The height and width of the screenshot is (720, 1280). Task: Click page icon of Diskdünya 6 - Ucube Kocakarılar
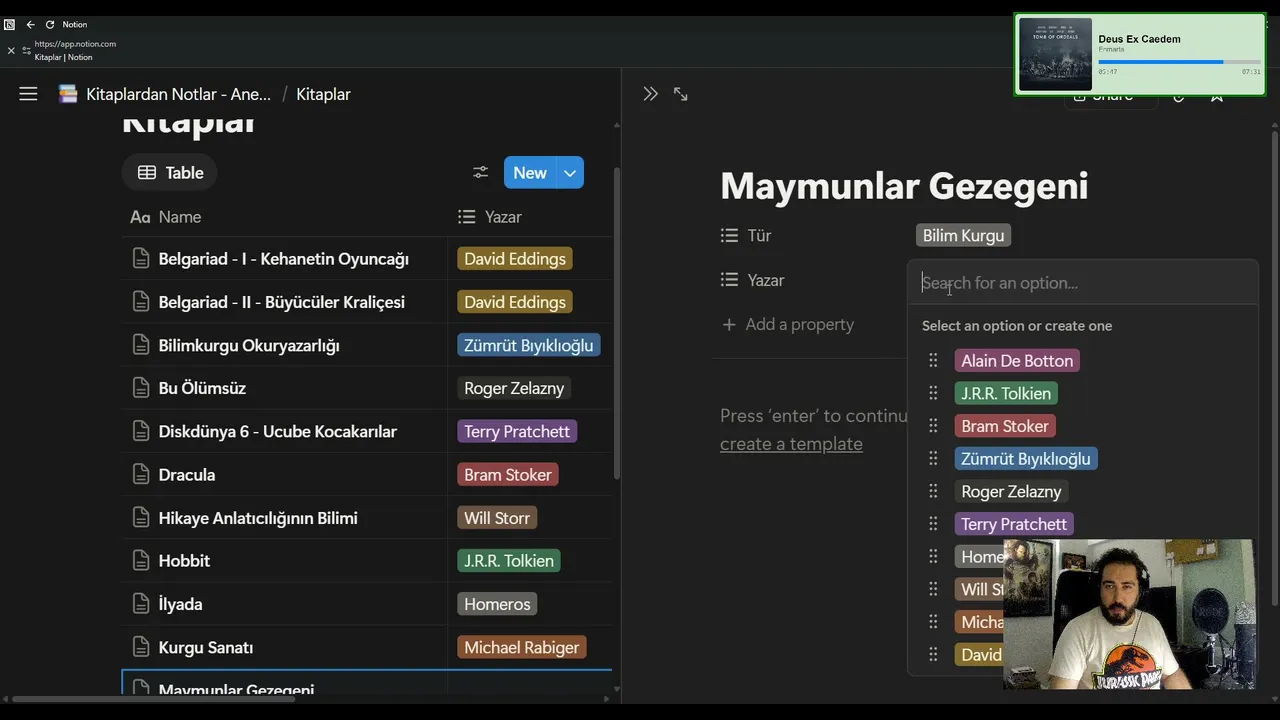[141, 431]
